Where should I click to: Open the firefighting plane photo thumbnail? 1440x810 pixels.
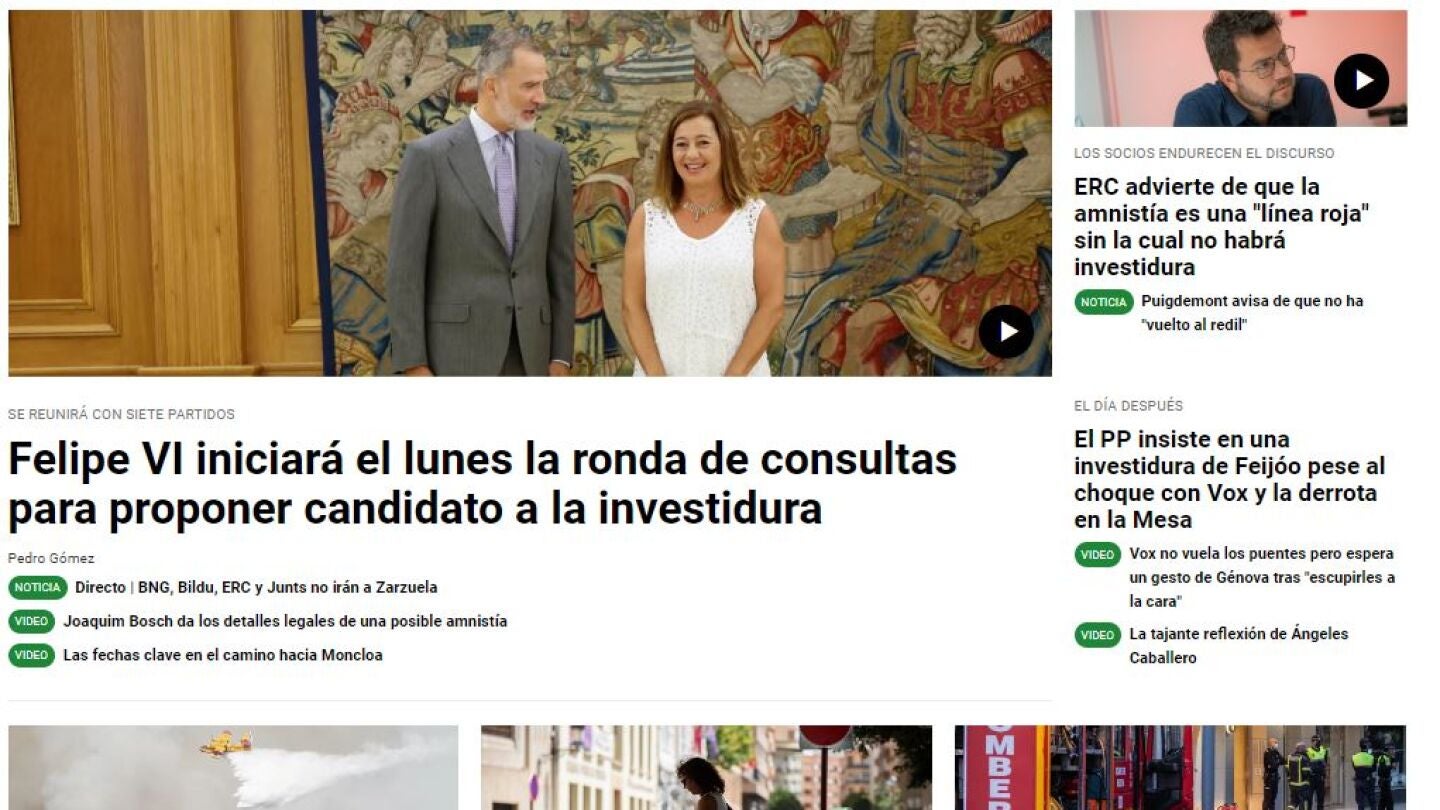coord(233,767)
